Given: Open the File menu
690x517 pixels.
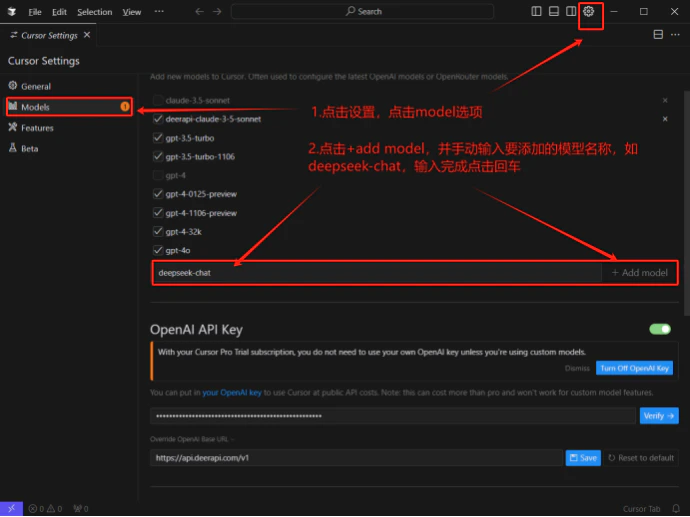Looking at the screenshot, I should pos(35,12).
